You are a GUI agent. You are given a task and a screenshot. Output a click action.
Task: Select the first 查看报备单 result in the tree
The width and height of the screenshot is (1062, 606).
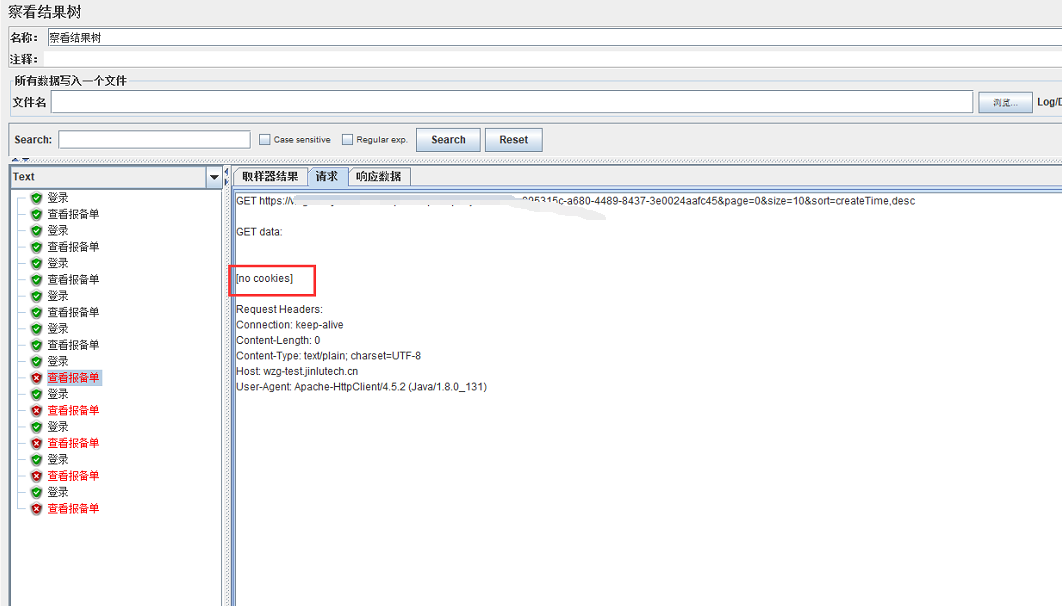pyautogui.click(x=73, y=214)
